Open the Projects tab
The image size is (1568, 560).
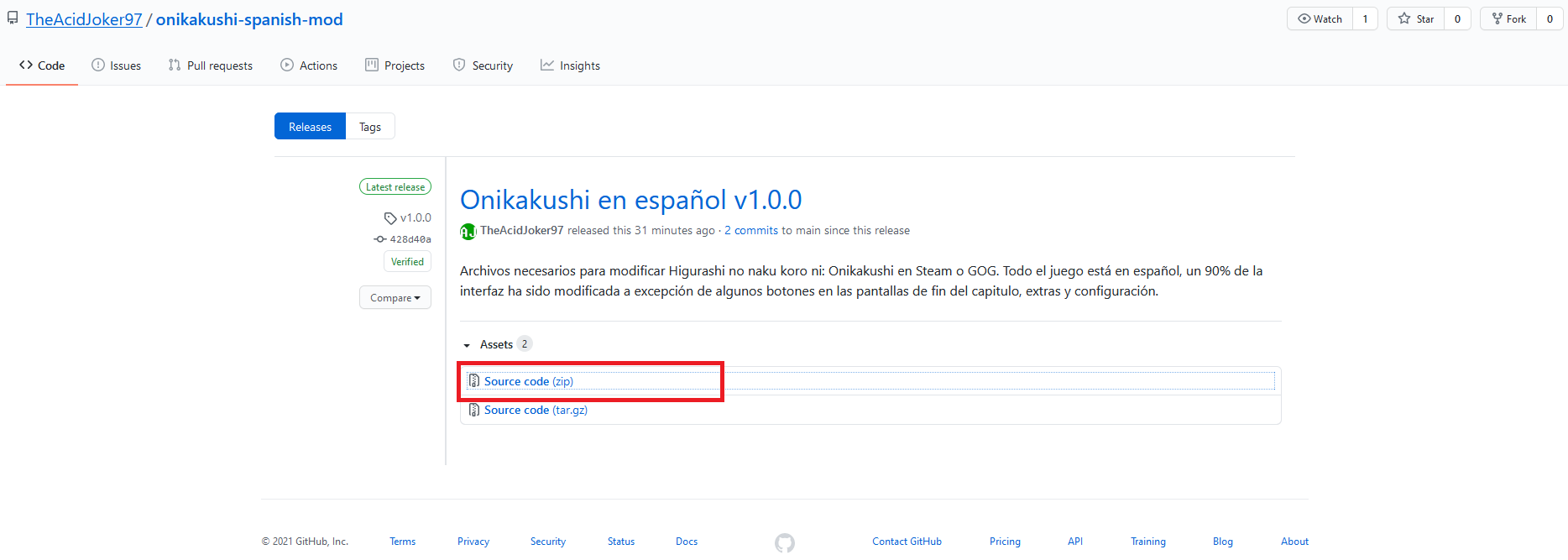point(395,65)
